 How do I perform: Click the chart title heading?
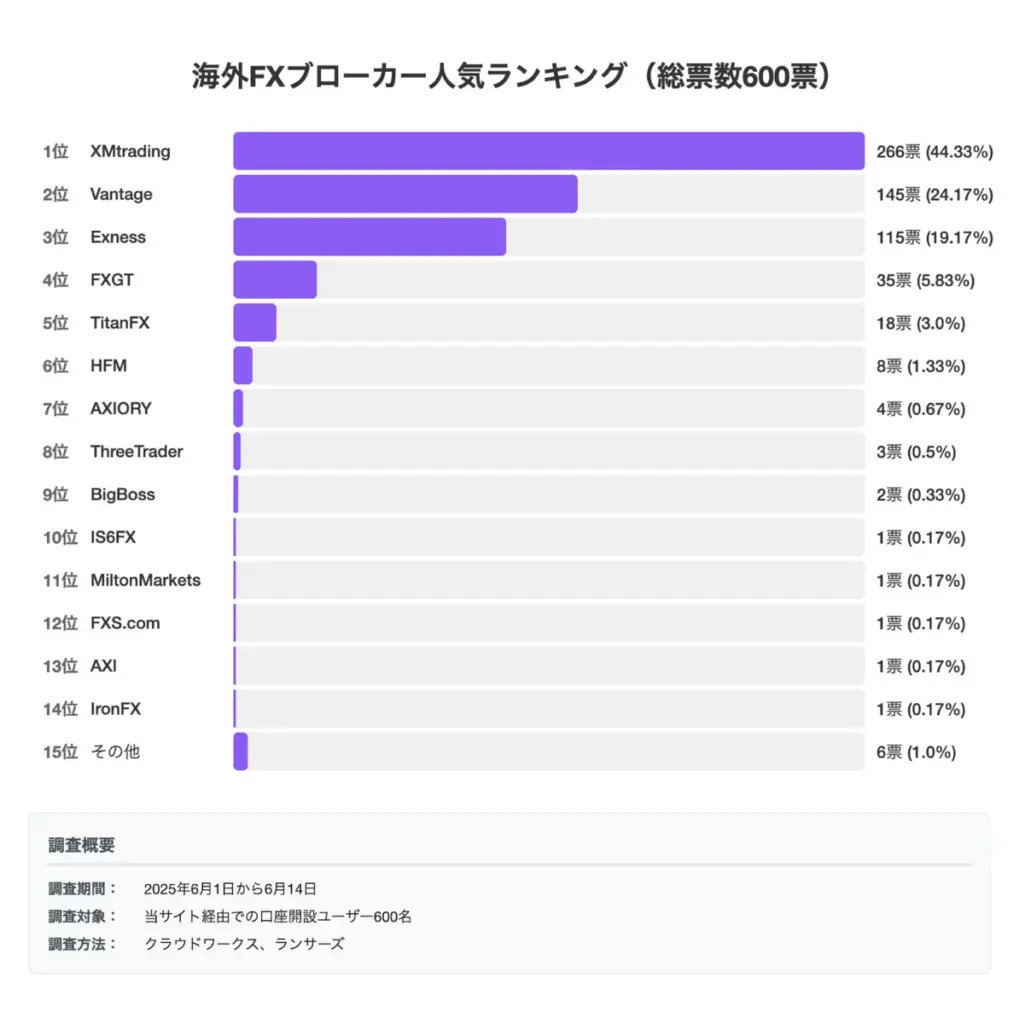pos(511,78)
